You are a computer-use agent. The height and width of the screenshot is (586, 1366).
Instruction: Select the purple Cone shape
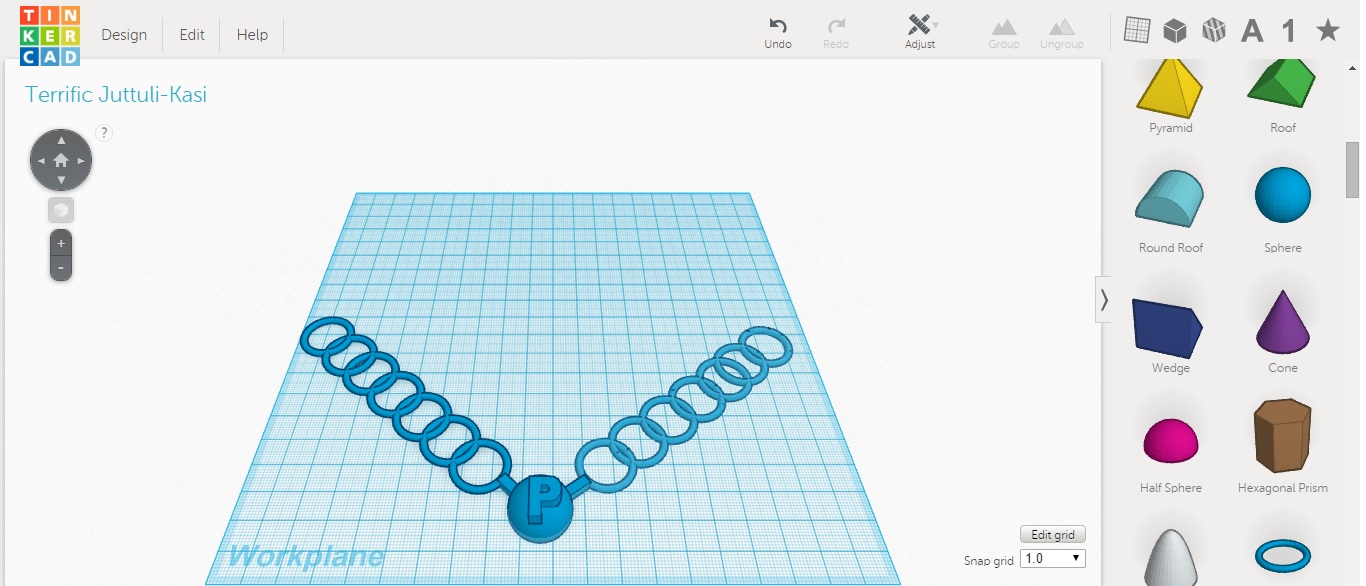(1283, 322)
